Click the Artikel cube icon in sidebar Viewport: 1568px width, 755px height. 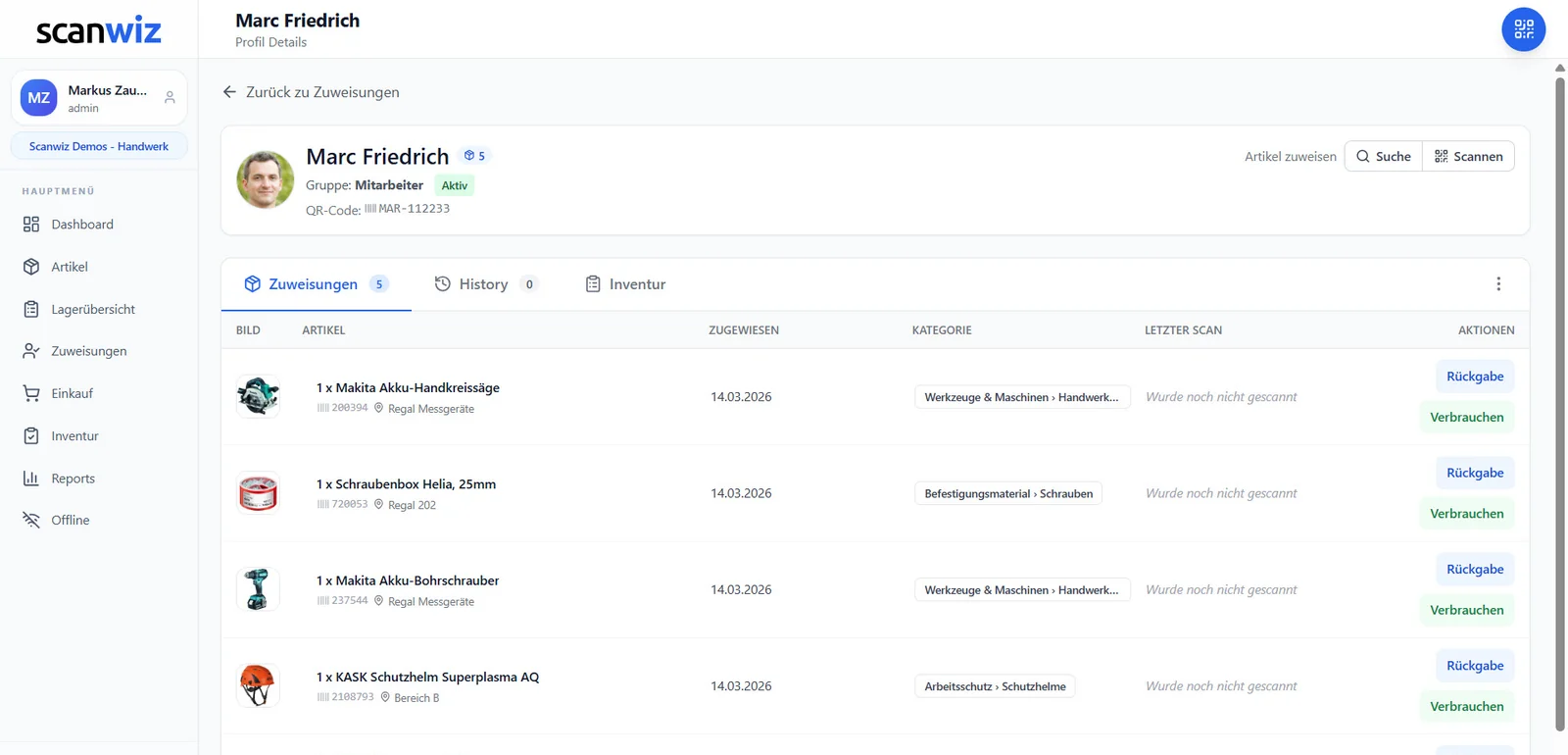pos(31,267)
